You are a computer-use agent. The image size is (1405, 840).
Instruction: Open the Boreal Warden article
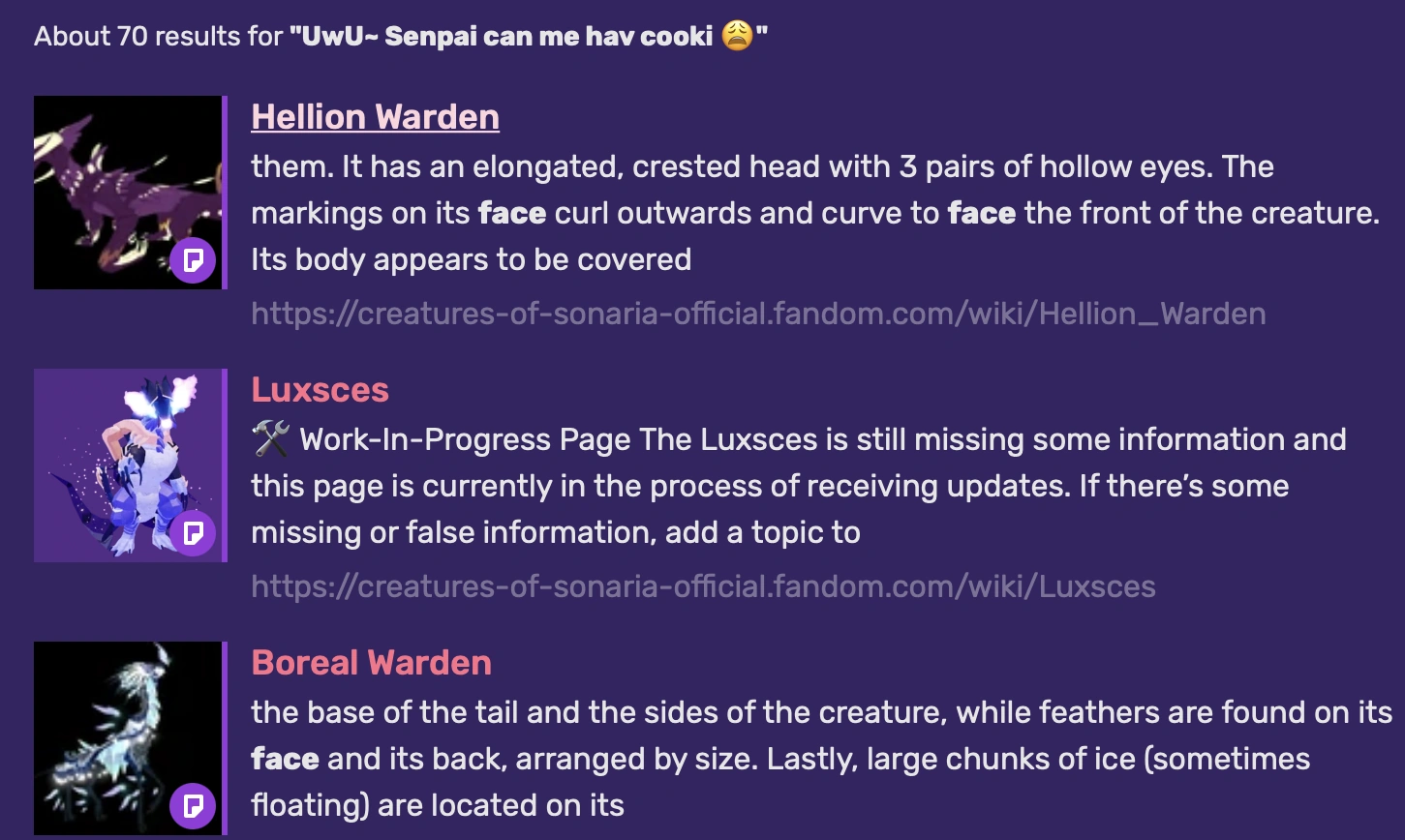click(371, 663)
